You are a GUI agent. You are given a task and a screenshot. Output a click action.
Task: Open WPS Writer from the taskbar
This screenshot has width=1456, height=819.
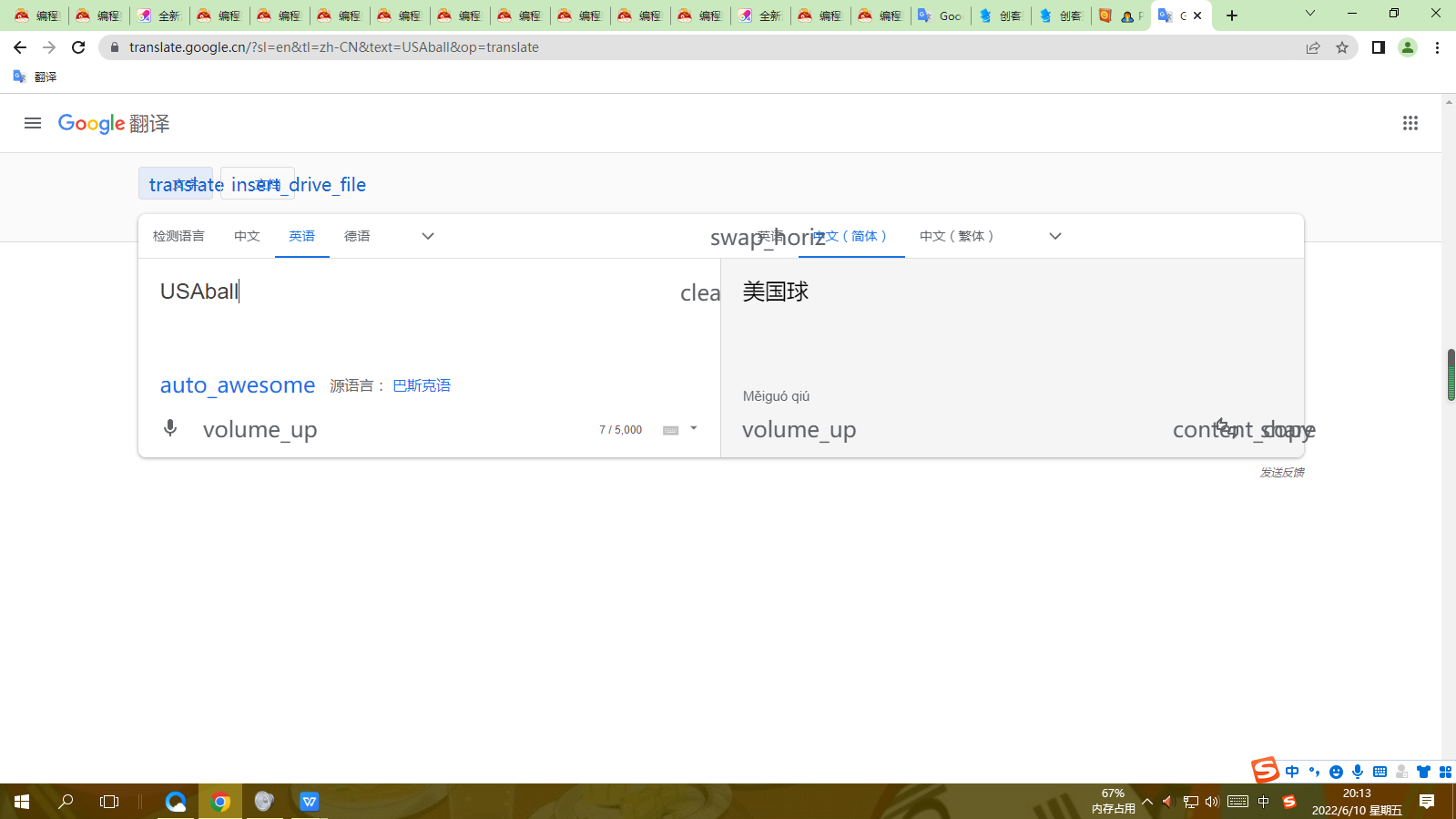(310, 802)
